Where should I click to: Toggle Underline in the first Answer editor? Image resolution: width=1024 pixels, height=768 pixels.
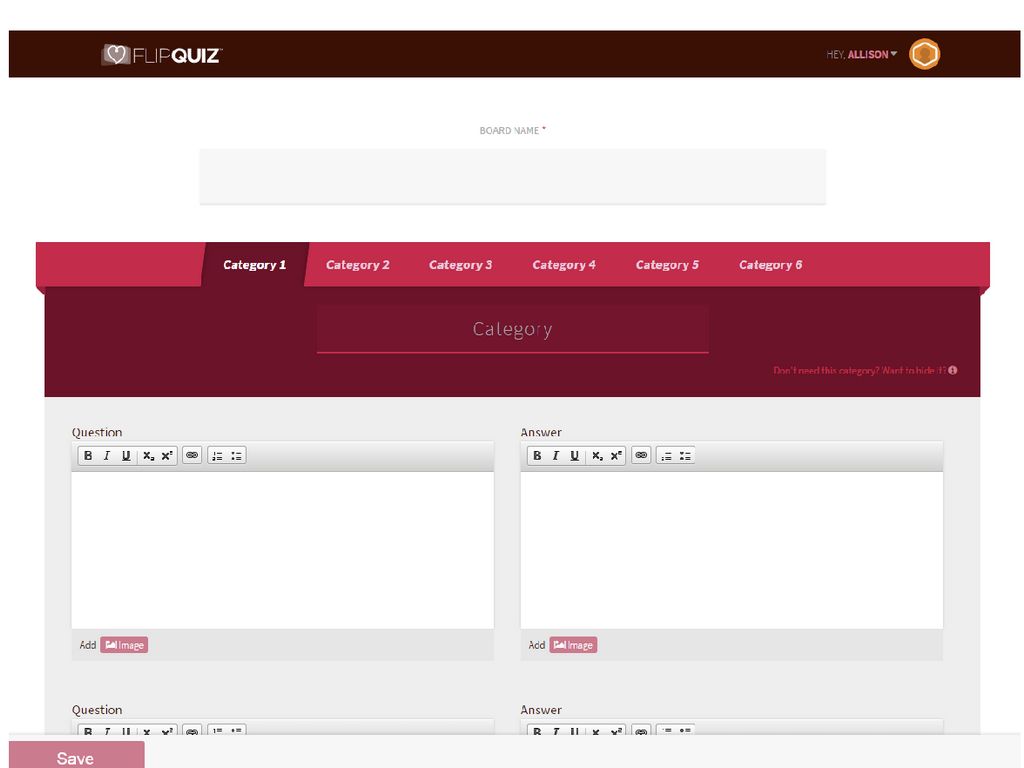575,456
